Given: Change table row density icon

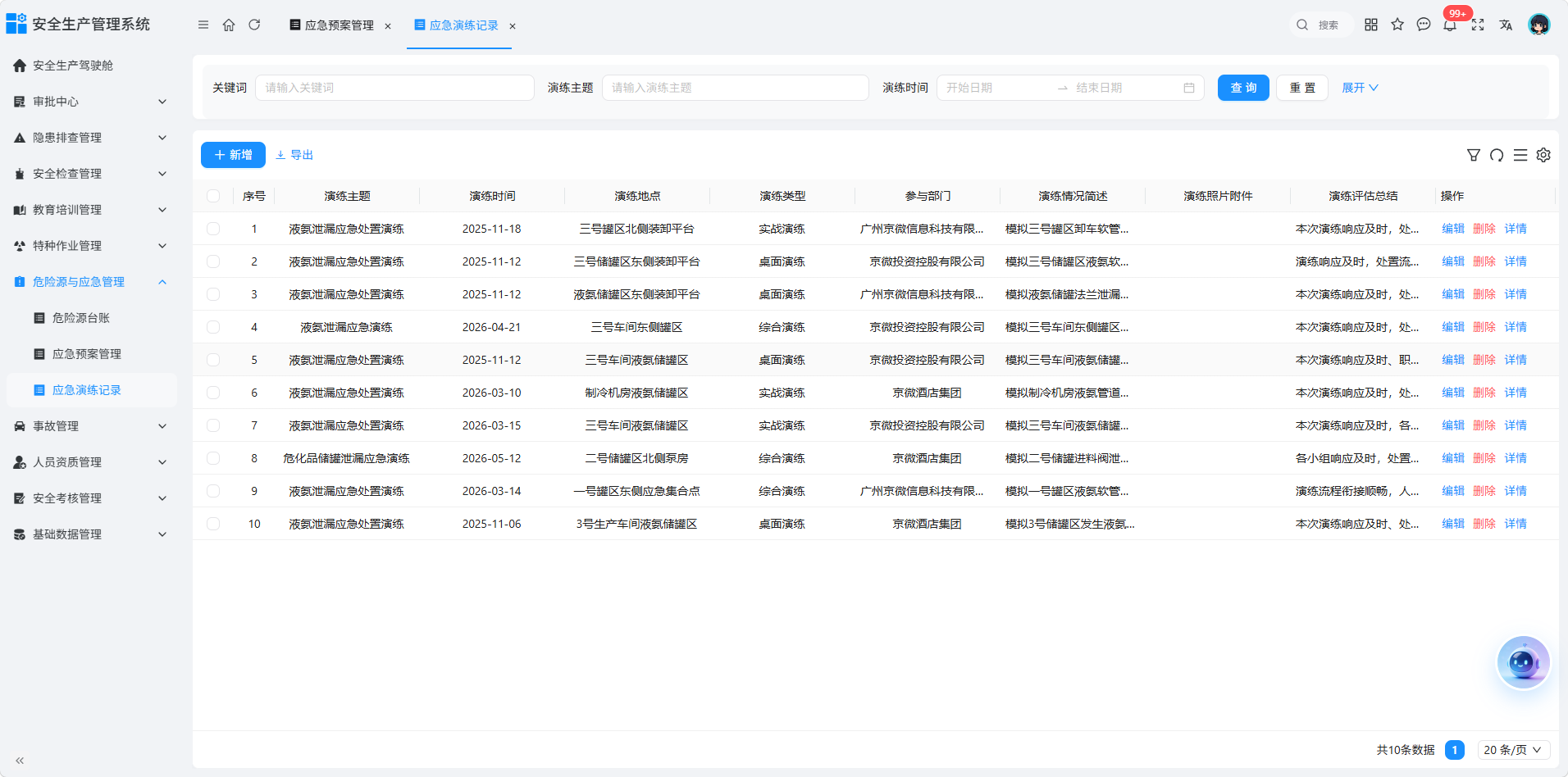Looking at the screenshot, I should coord(1520,155).
